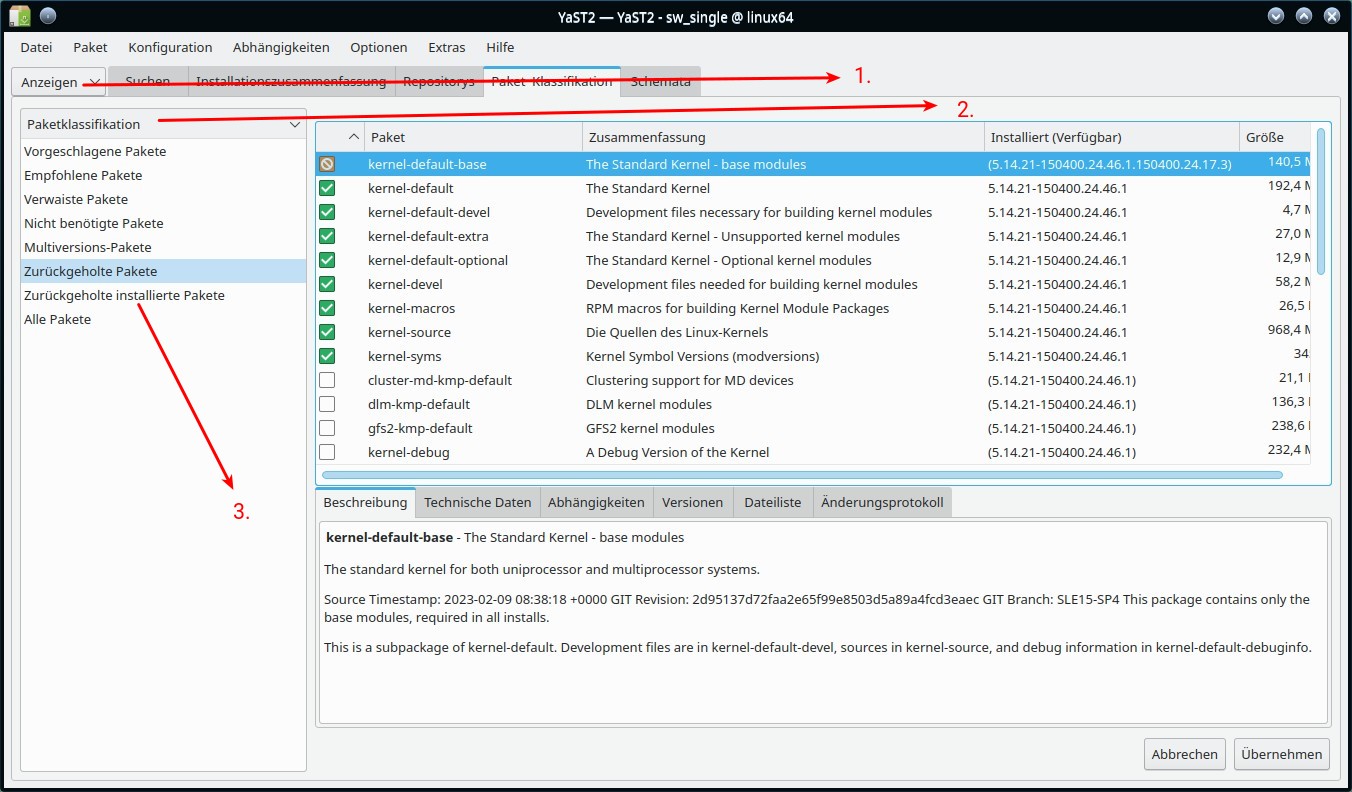Screen dimensions: 1352x792
Task: Switch to the Schemata tab
Action: click(x=661, y=82)
